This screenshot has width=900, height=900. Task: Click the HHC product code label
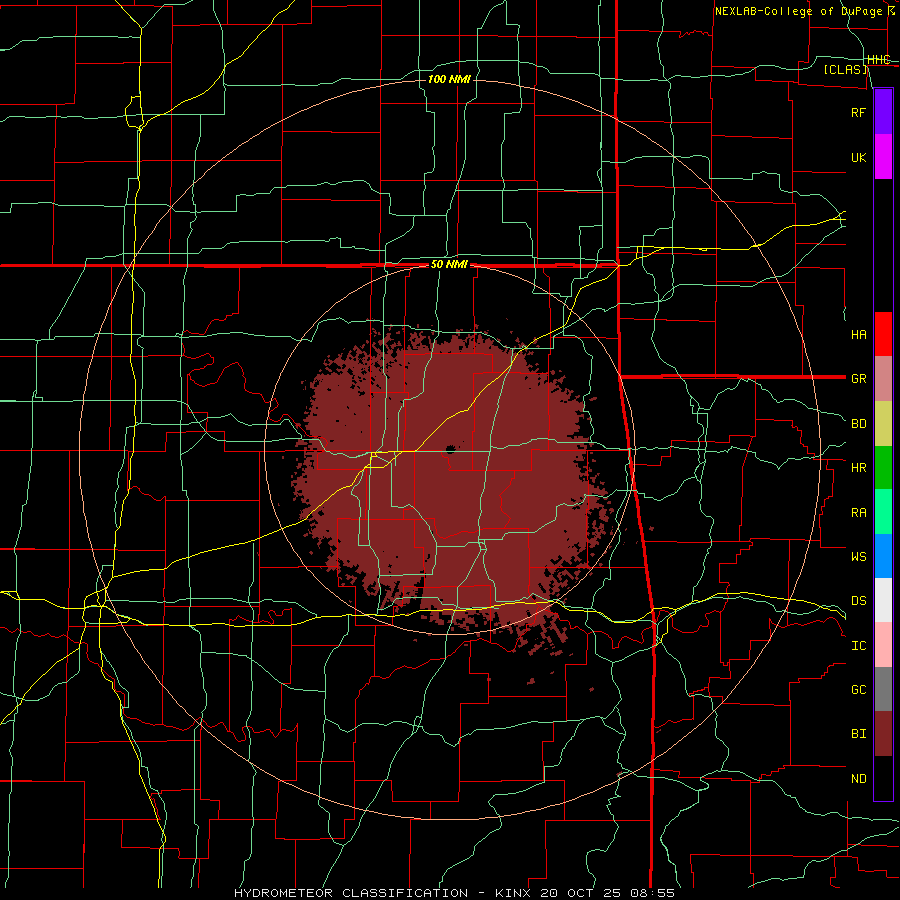(x=879, y=60)
